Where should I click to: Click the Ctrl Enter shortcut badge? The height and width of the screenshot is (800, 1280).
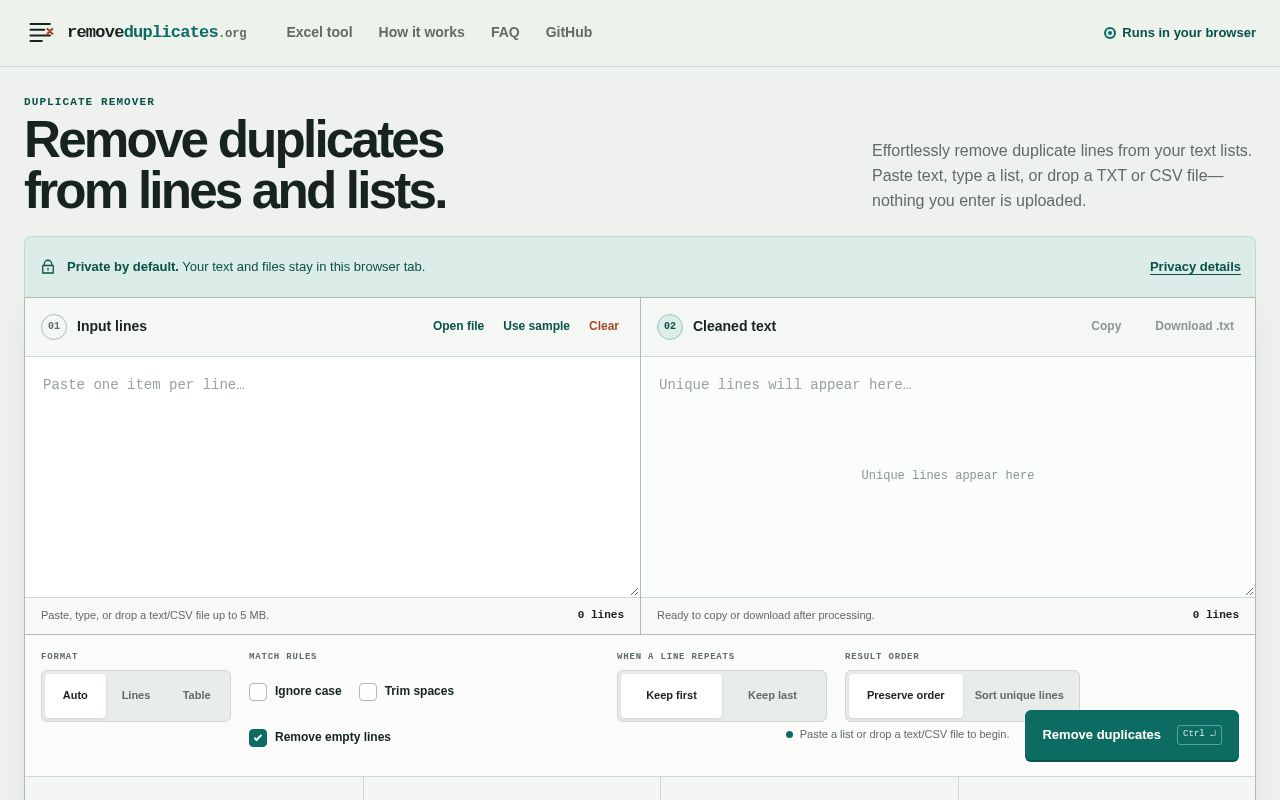click(1199, 735)
